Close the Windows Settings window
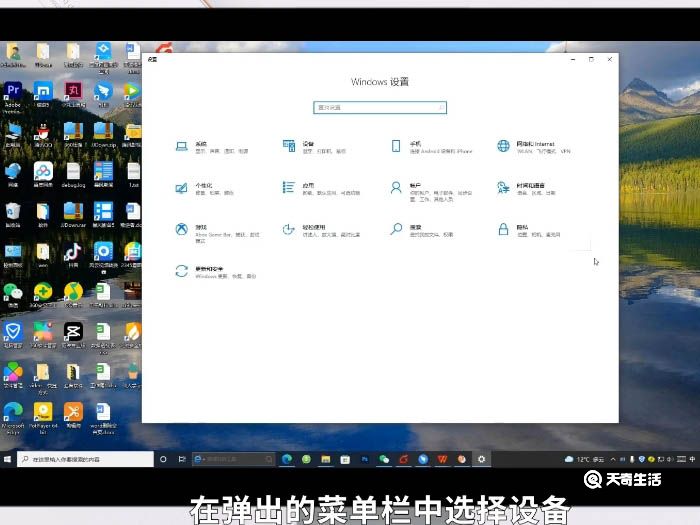700x525 pixels. [x=610, y=59]
